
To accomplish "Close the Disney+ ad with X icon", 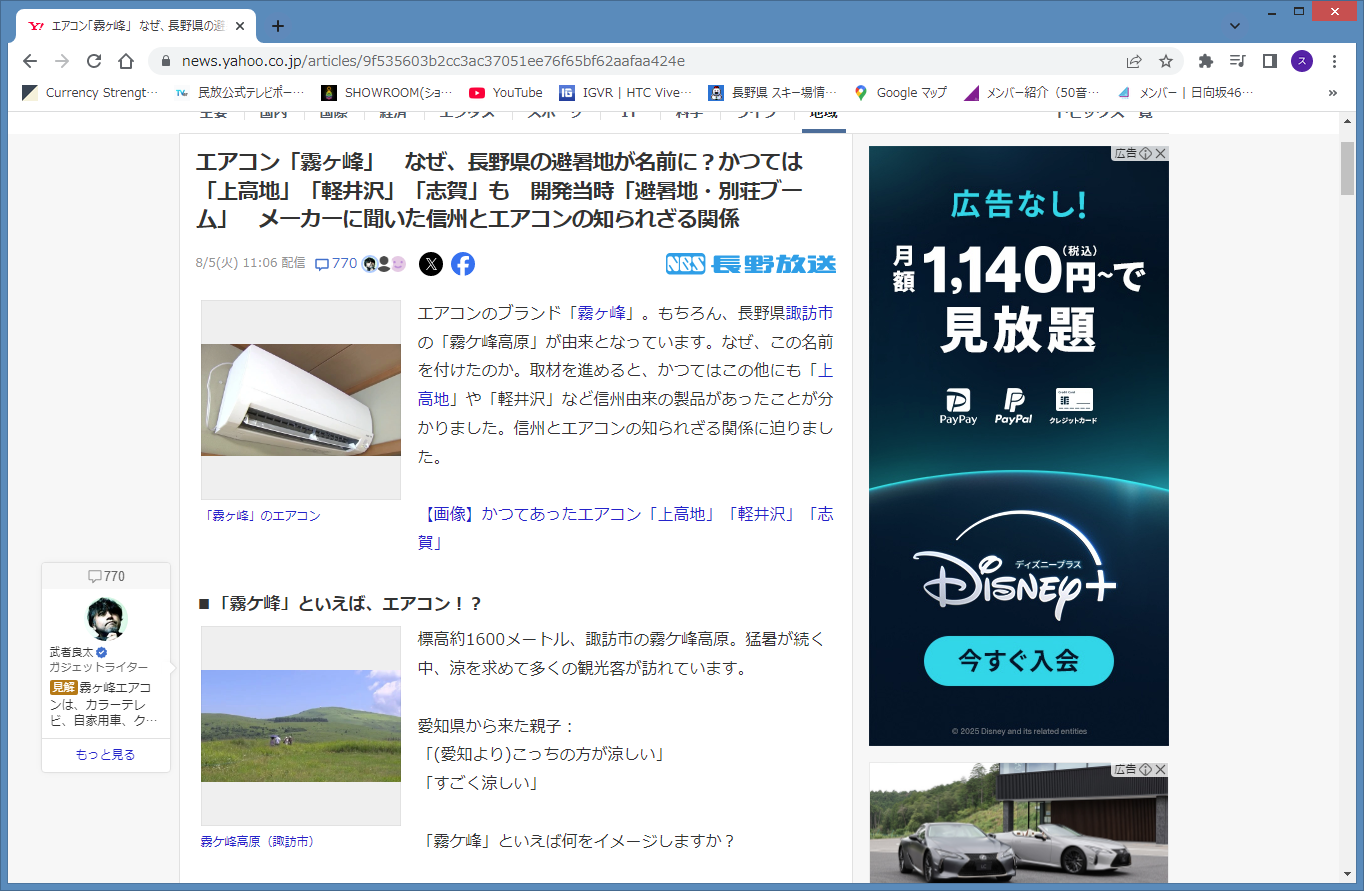I will (1161, 153).
